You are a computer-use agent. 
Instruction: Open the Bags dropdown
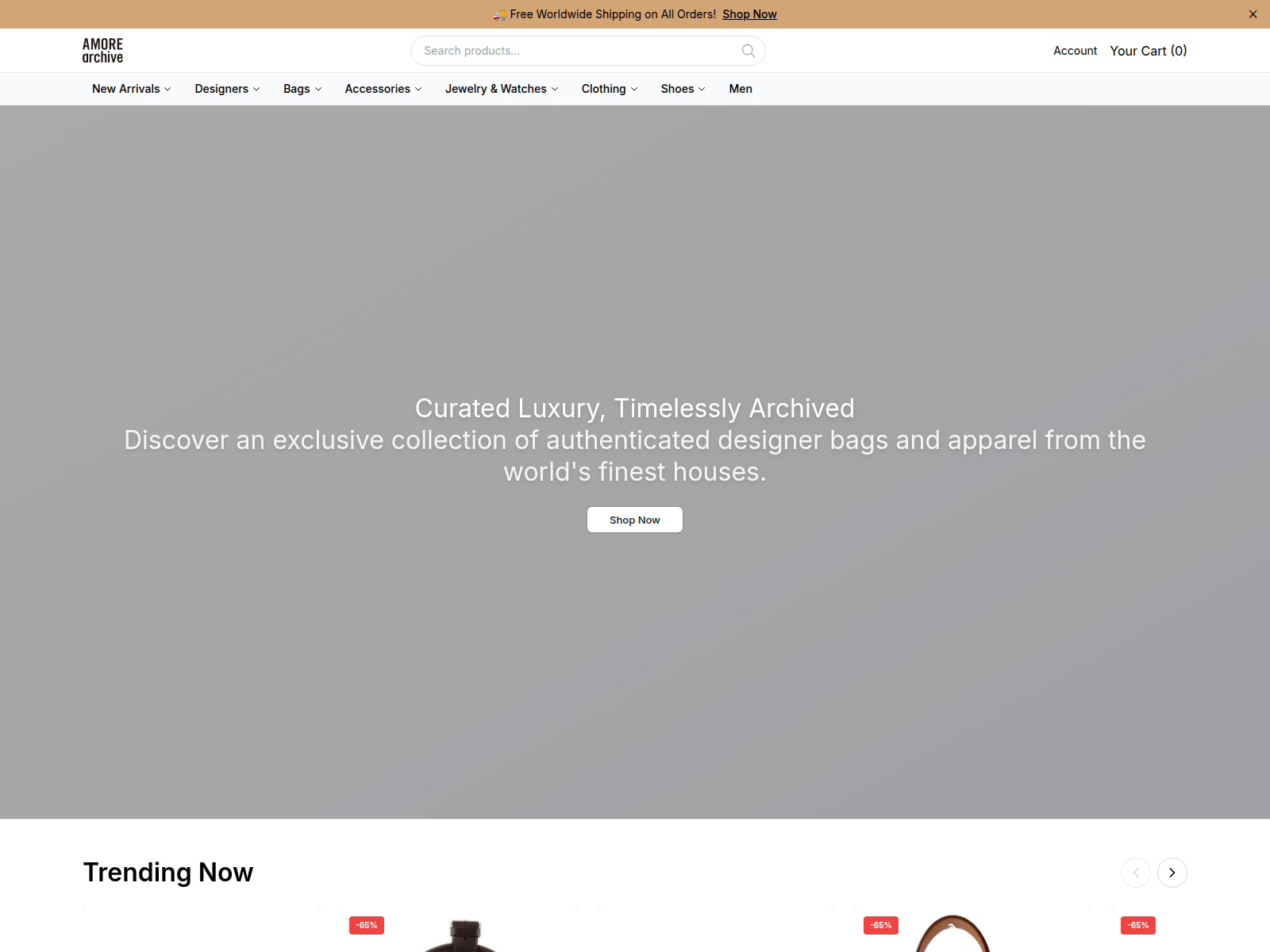coord(302,89)
